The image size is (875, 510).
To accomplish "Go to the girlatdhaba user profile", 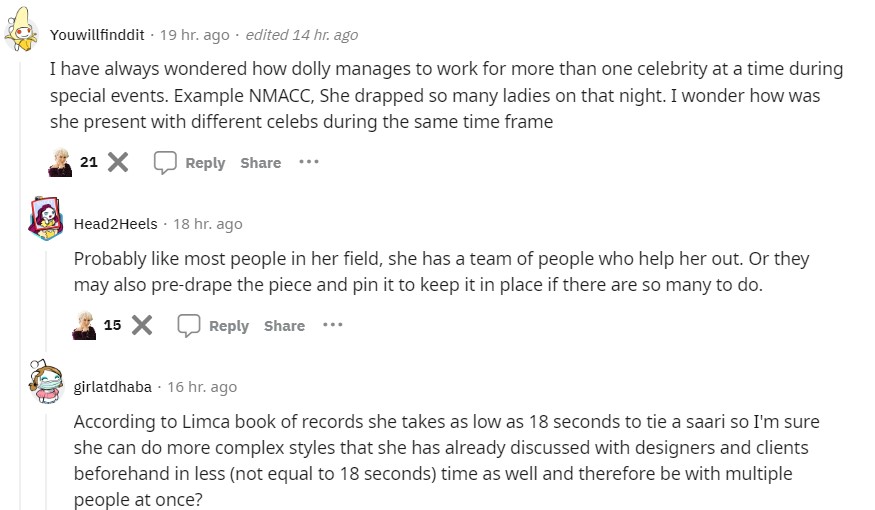I will pos(113,387).
